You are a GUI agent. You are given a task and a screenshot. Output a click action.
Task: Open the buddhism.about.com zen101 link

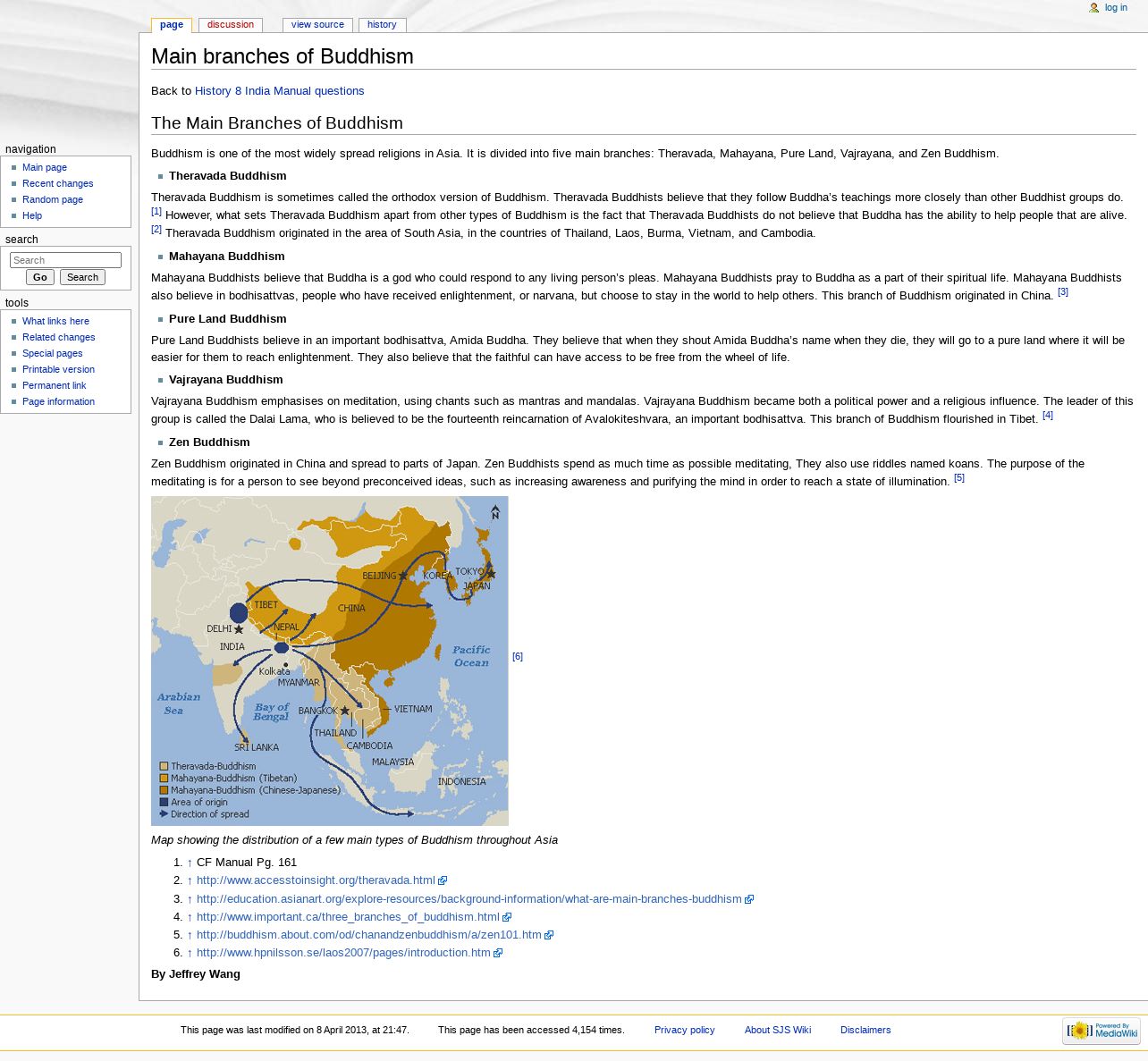[x=369, y=935]
